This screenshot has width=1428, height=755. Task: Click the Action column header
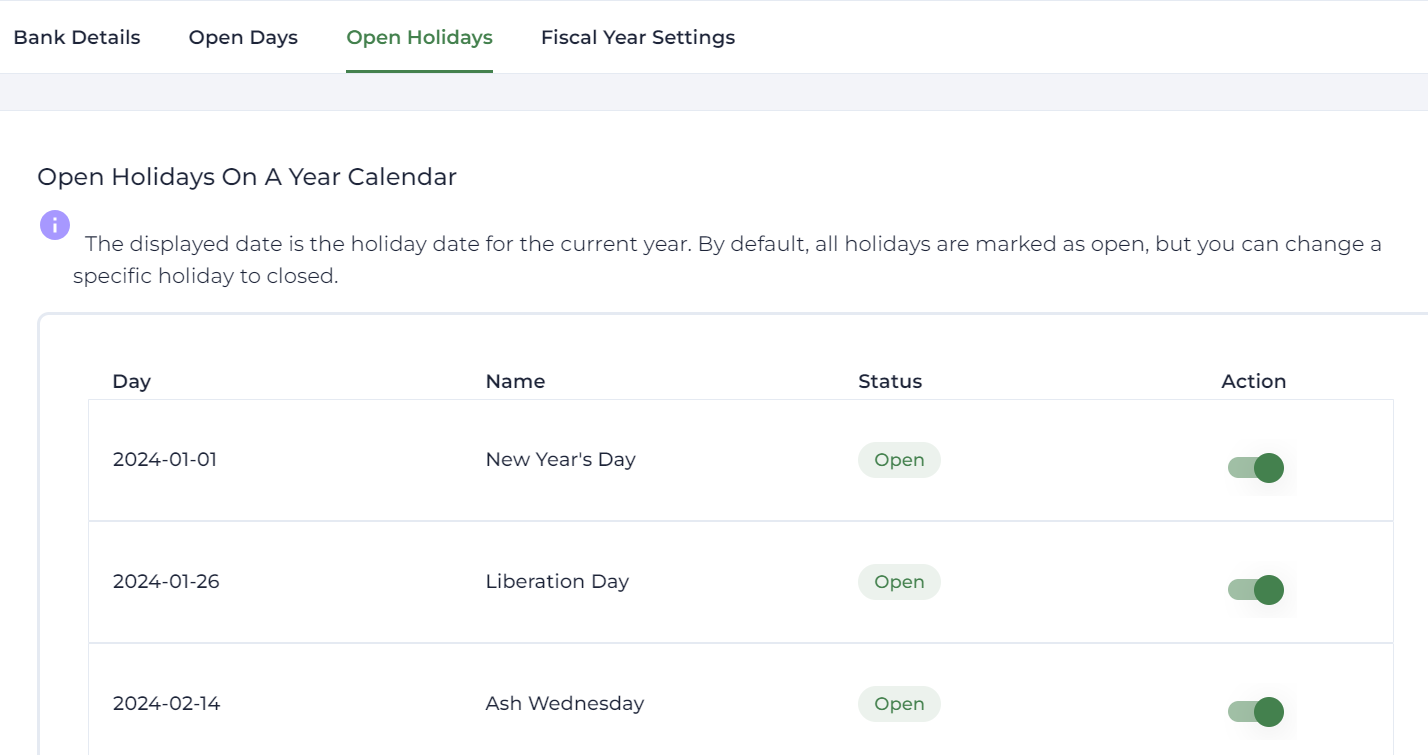[1253, 381]
